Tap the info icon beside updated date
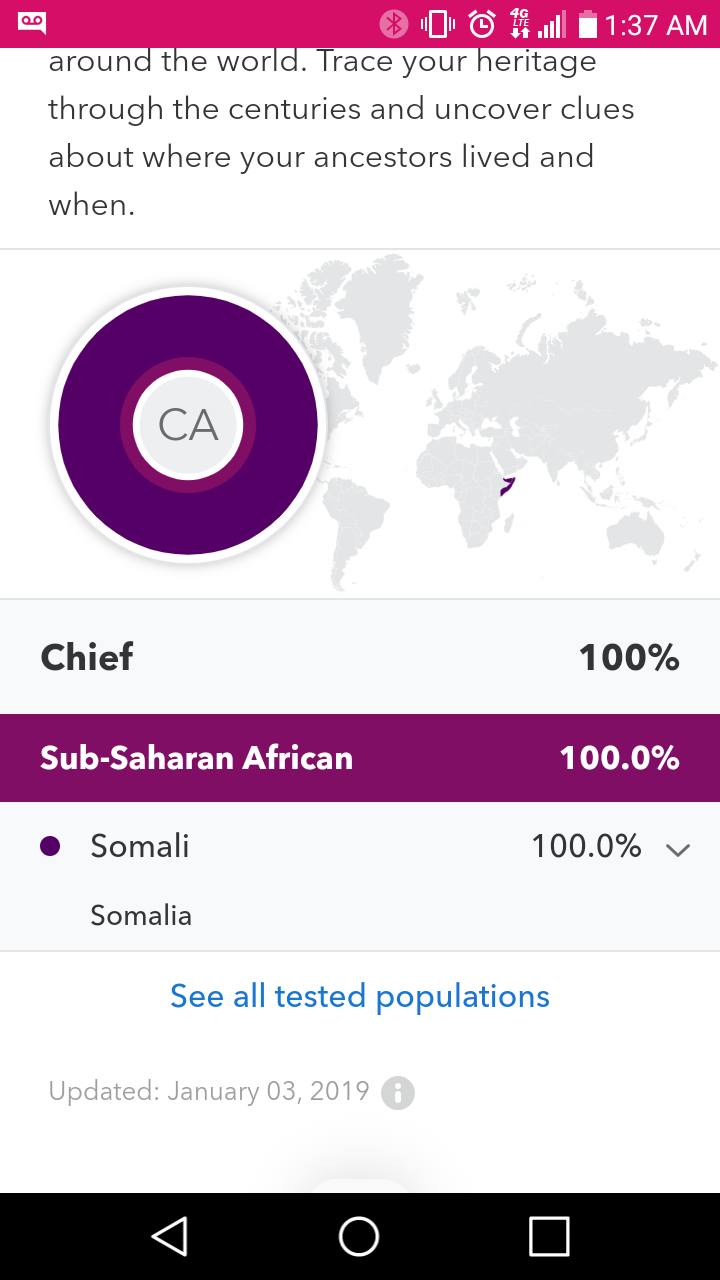720x1280 pixels. (x=398, y=1091)
